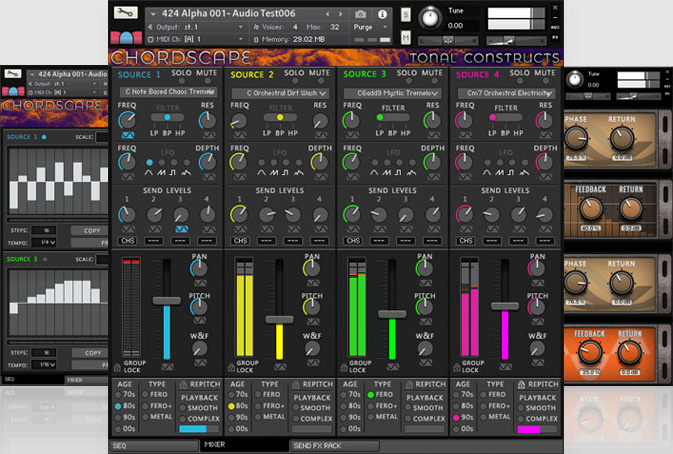Select the 90s age option in Source 4

tap(458, 418)
